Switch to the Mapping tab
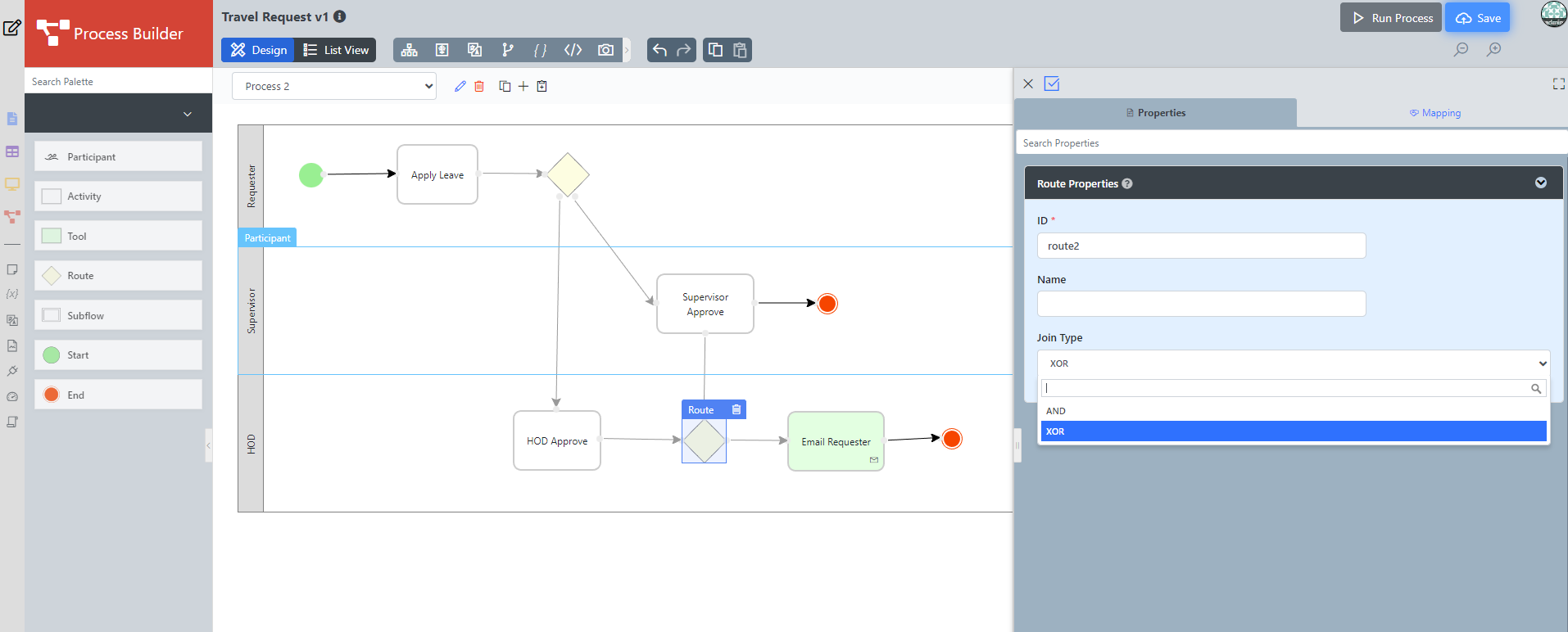Image resolution: width=1568 pixels, height=632 pixels. pos(1434,113)
